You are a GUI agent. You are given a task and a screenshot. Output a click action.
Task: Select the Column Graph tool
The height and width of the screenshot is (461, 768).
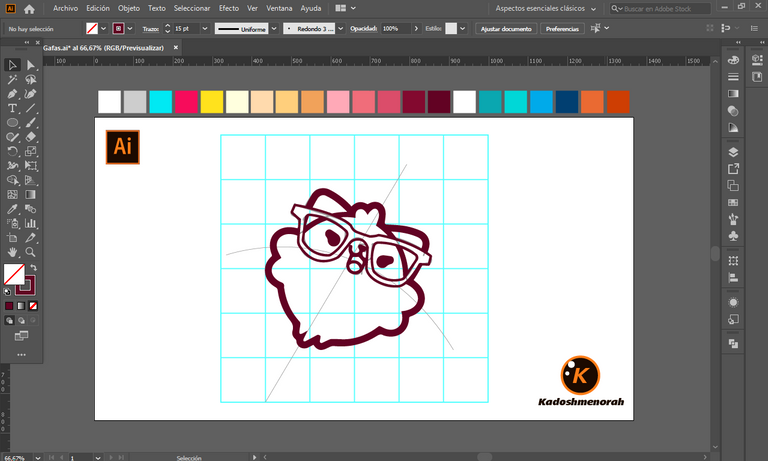click(30, 223)
